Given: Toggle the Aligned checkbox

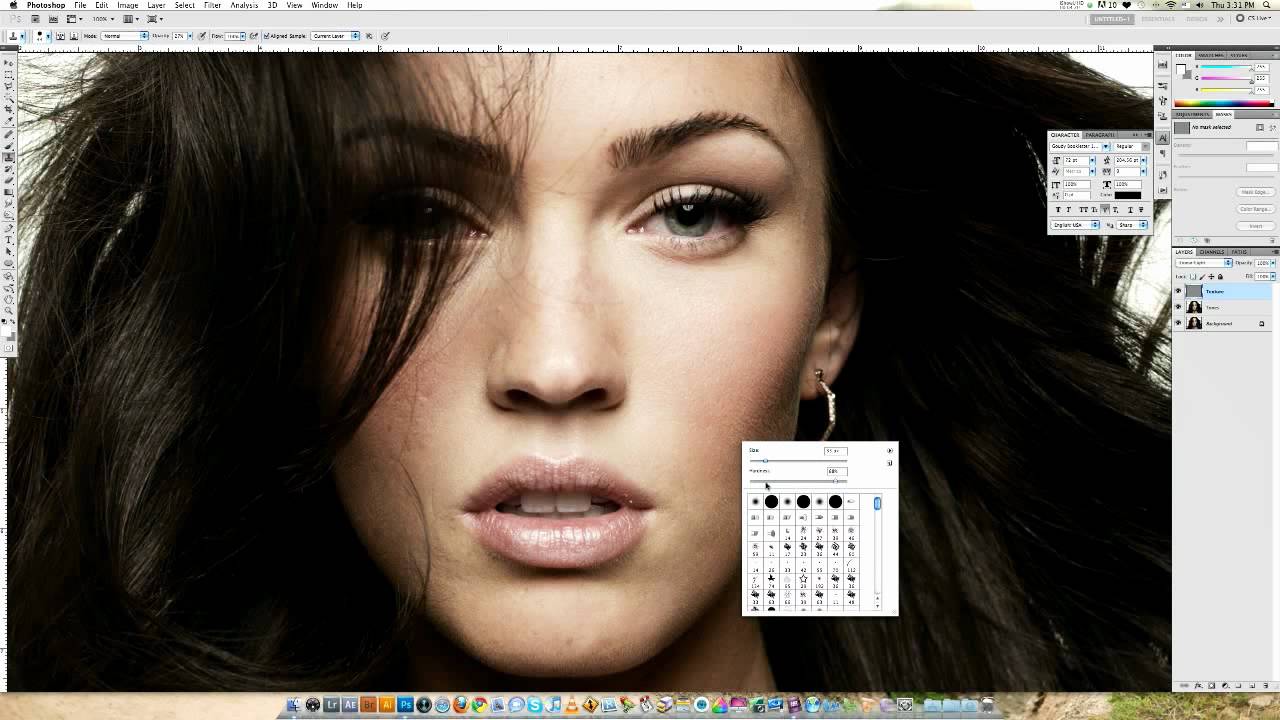Looking at the screenshot, I should point(266,36).
